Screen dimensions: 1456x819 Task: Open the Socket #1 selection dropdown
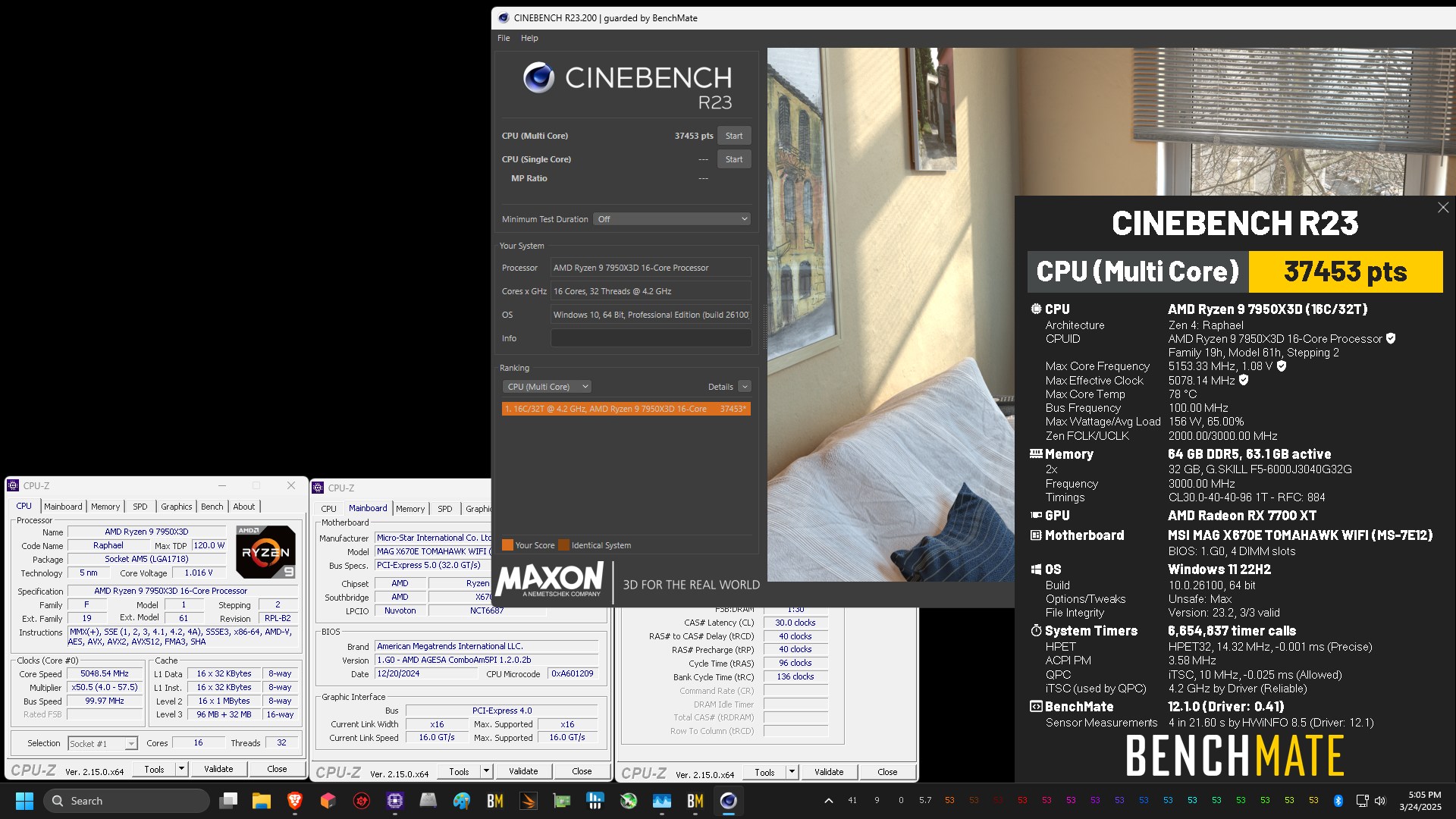click(102, 744)
